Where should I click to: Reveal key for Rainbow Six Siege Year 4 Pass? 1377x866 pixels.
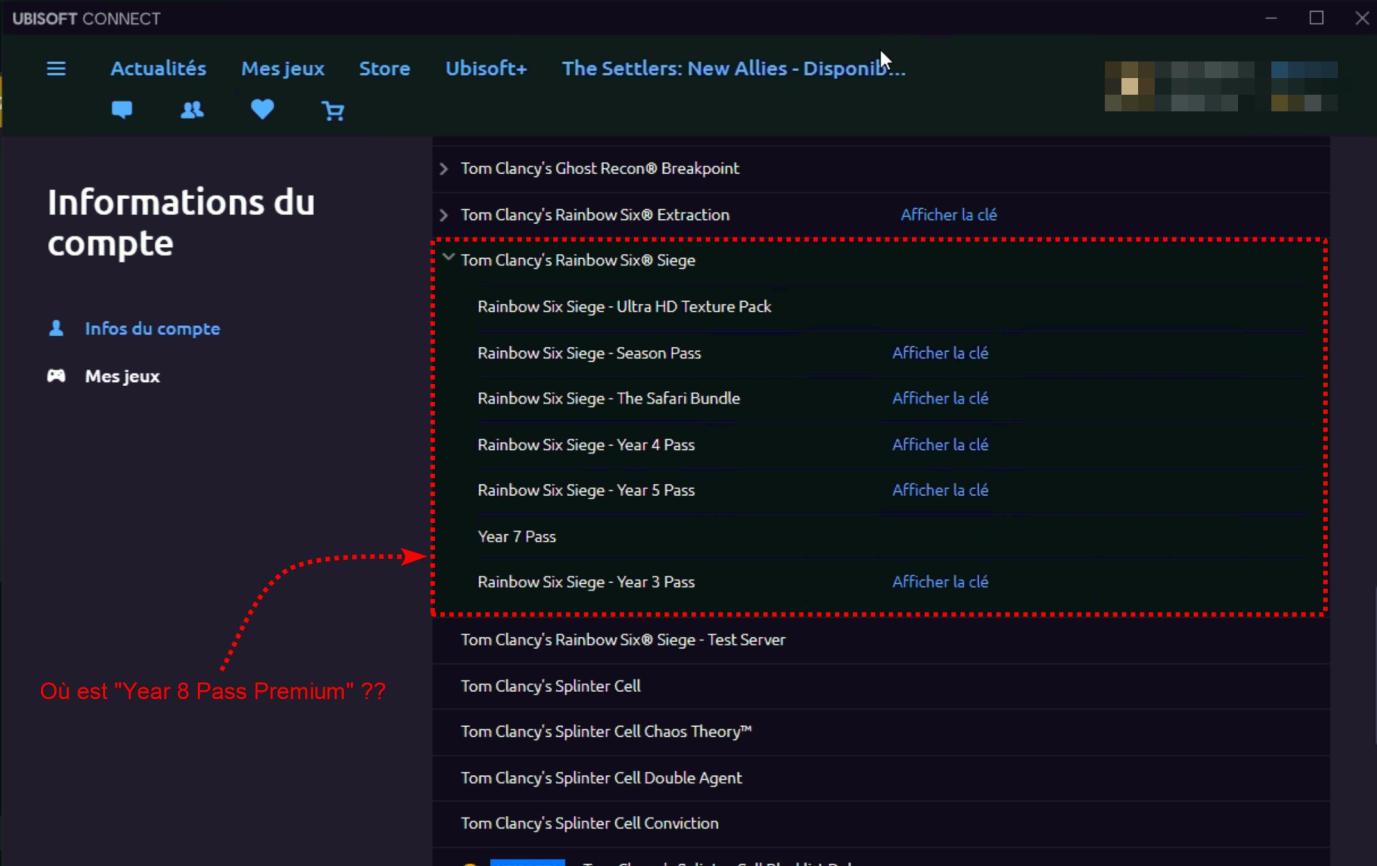coord(939,444)
